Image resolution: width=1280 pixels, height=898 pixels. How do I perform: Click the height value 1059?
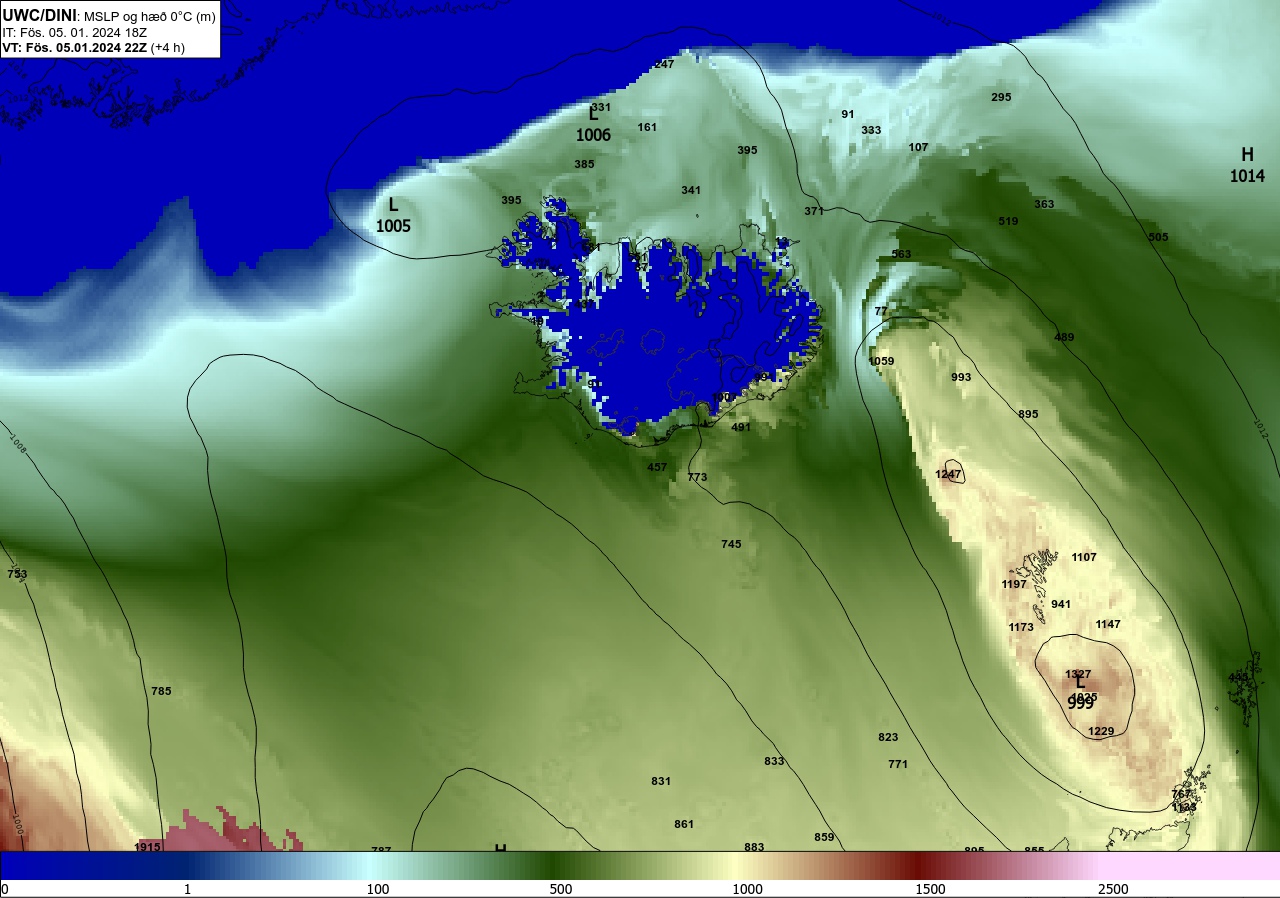[x=882, y=361]
